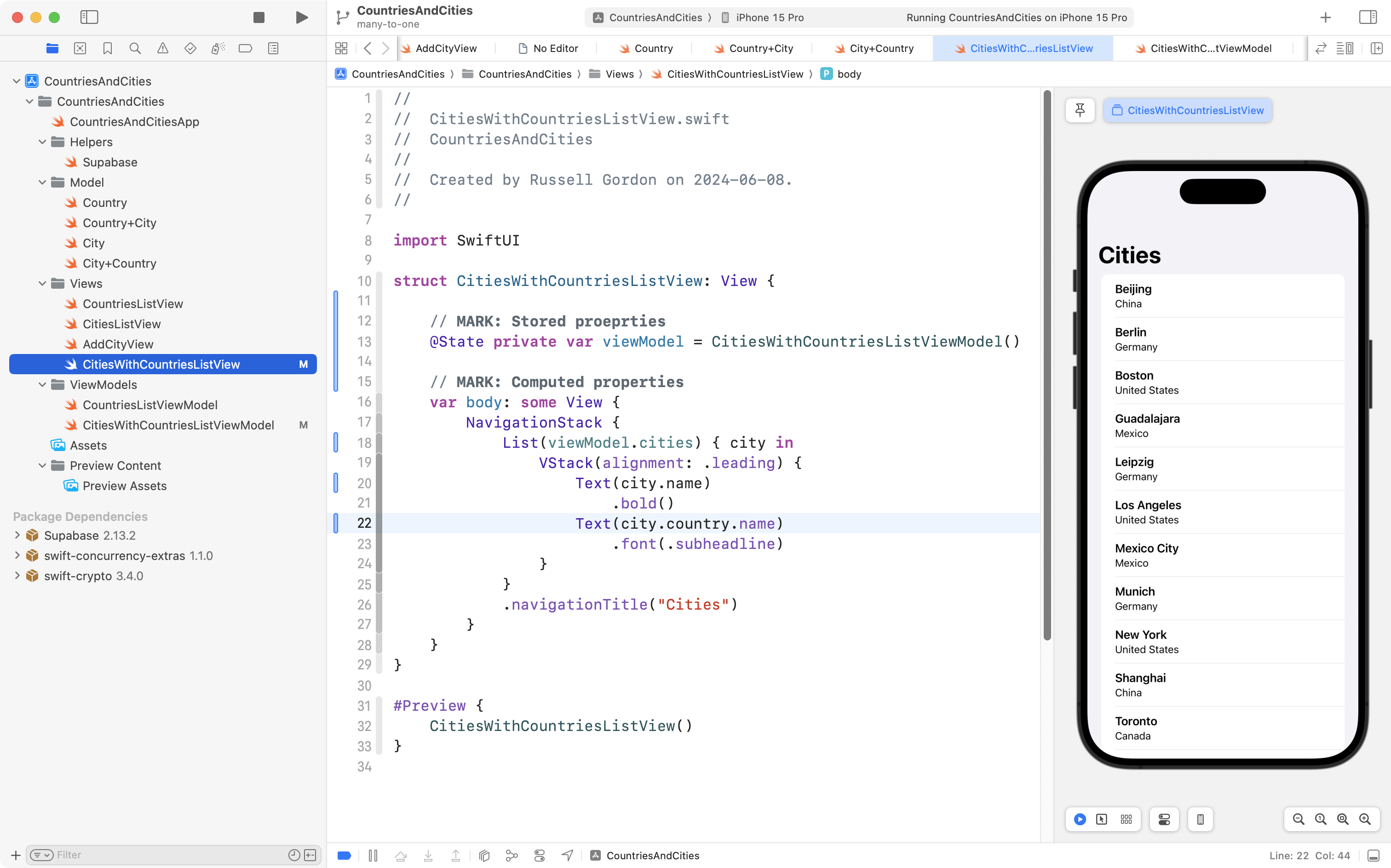Screen dimensions: 1391x868
Task: Open the Issue navigator warning icon
Action: point(162,48)
